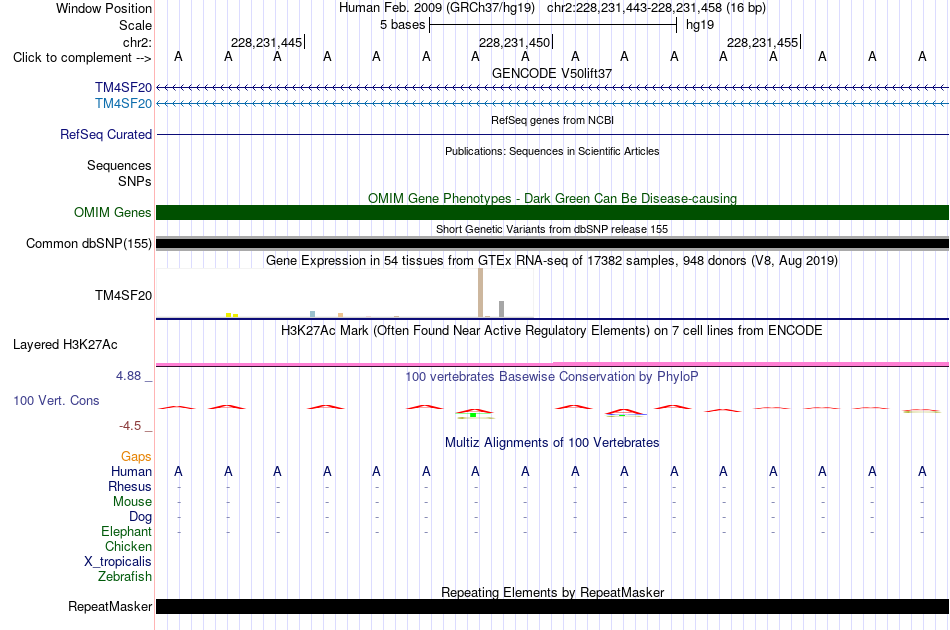Image resolution: width=950 pixels, height=630 pixels.
Task: Click the Scale label
Action: [x=135, y=25]
